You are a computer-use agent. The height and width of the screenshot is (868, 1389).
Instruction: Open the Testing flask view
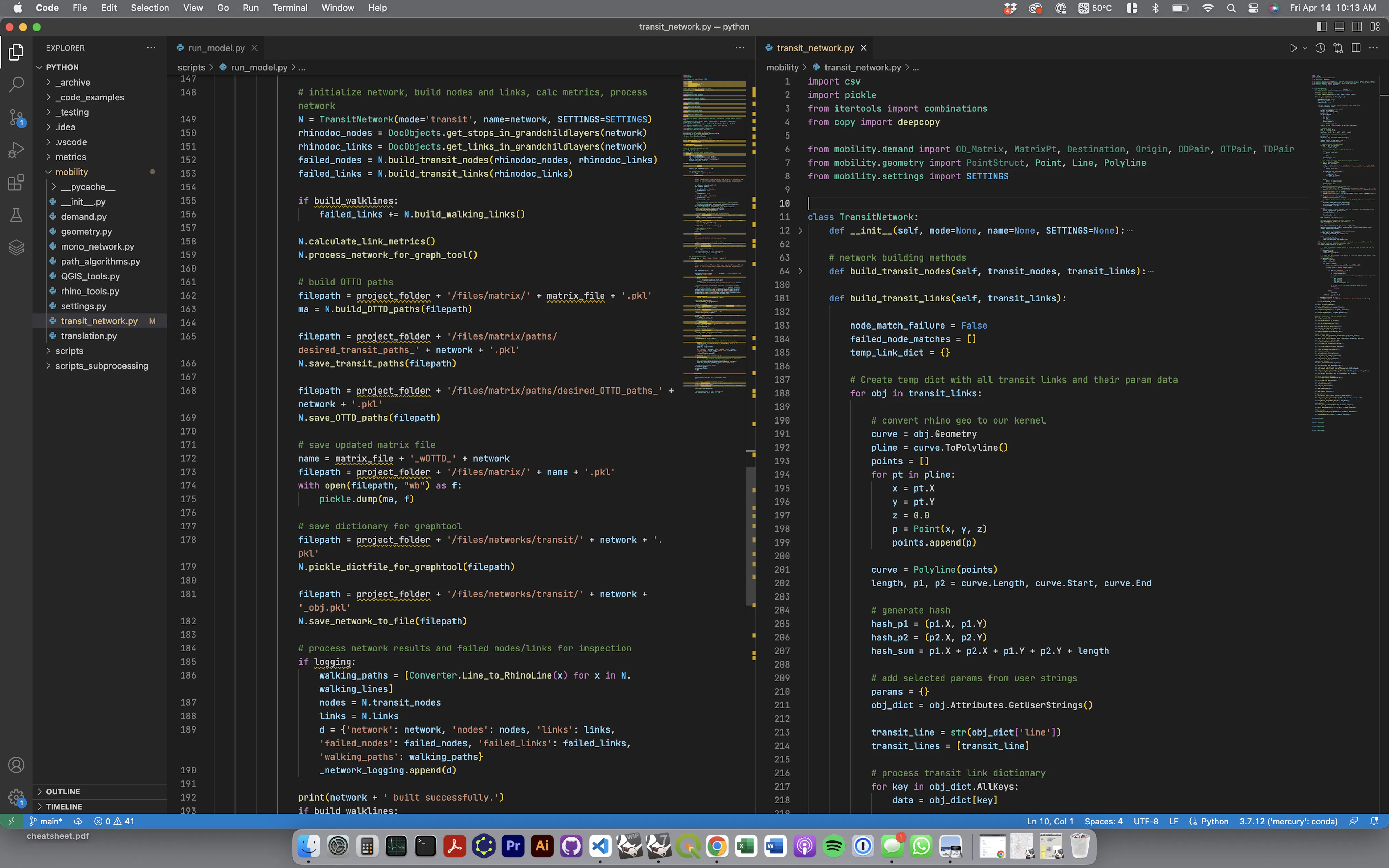[x=16, y=215]
